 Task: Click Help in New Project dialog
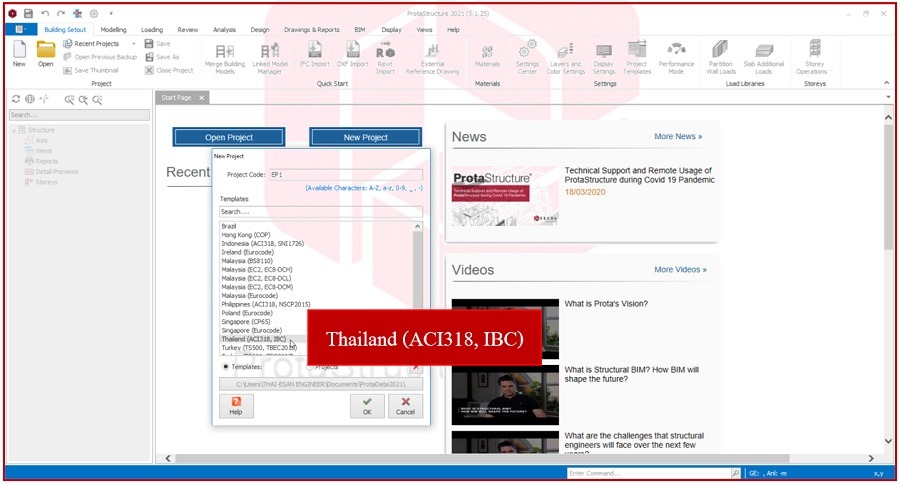pos(236,405)
